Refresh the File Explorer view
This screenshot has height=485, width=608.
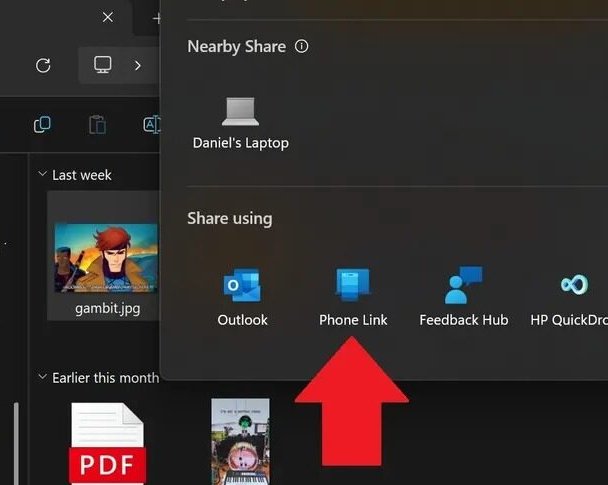pos(43,65)
